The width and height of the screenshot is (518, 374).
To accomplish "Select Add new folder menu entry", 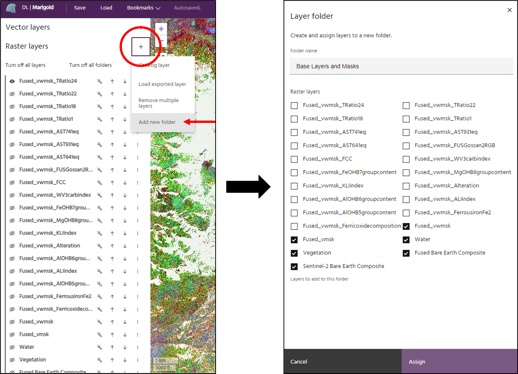I will point(162,122).
